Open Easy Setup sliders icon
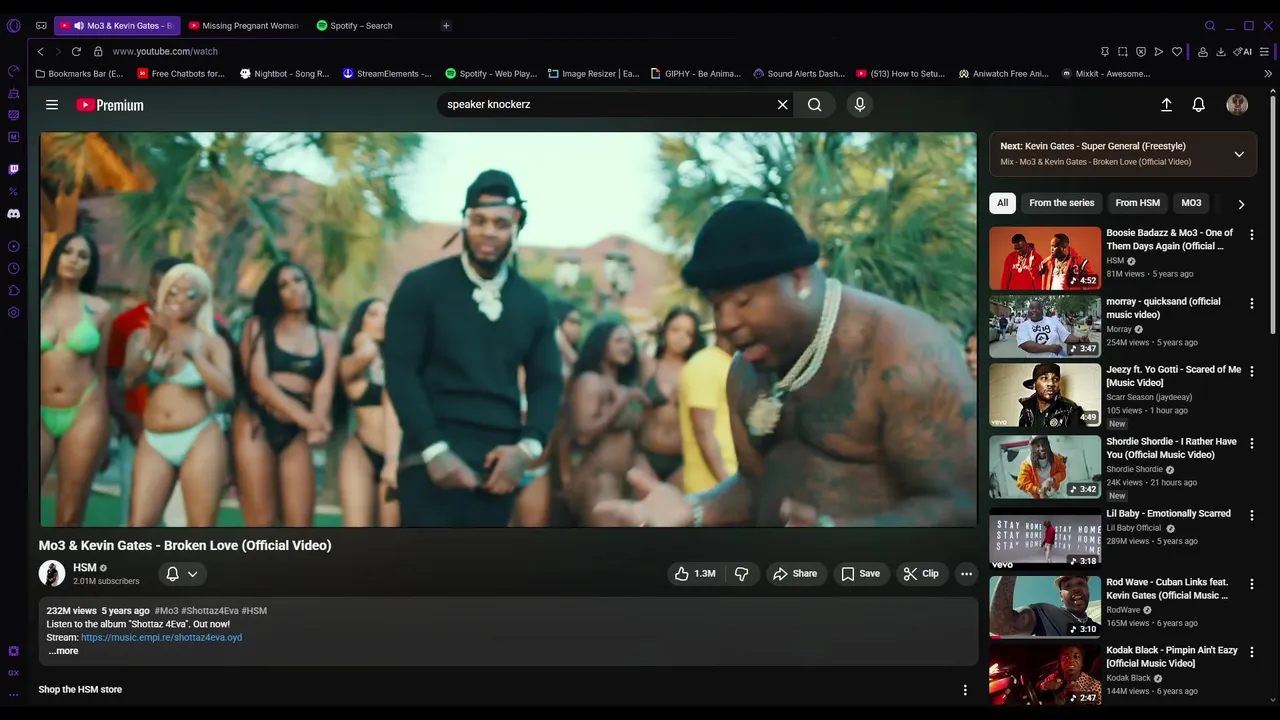Viewport: 1280px width, 720px height. click(x=1265, y=51)
